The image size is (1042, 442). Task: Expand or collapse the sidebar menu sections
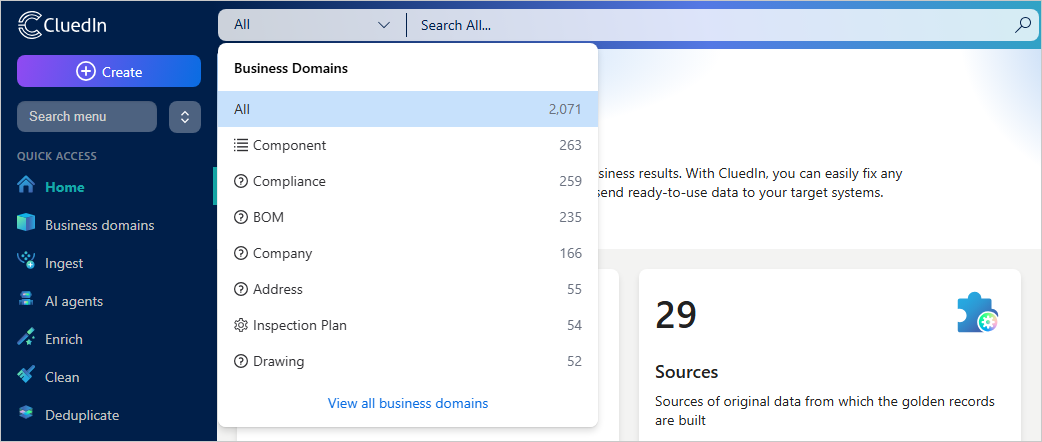point(185,117)
